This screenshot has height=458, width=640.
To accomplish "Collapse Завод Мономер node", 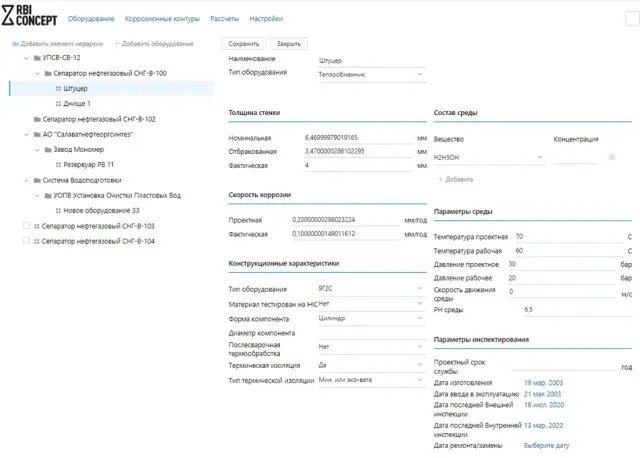I will [37, 150].
